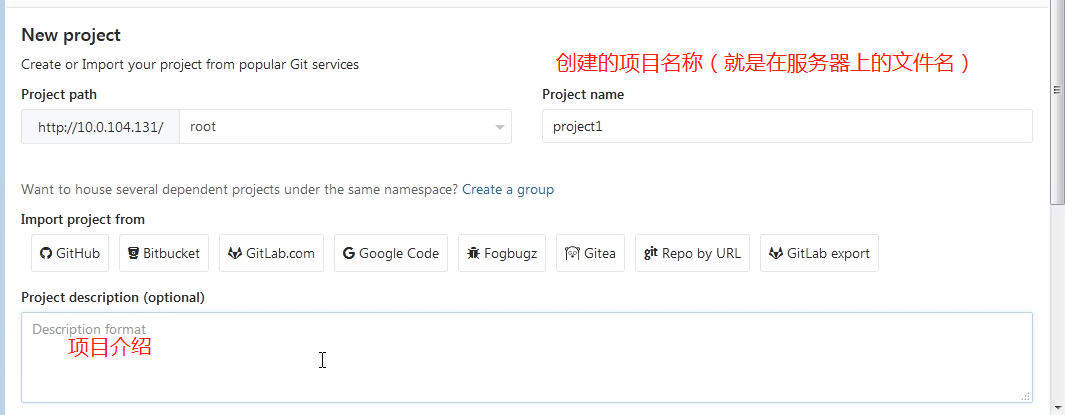Click the http://10.0.104.131/ path prefix

tap(101, 127)
